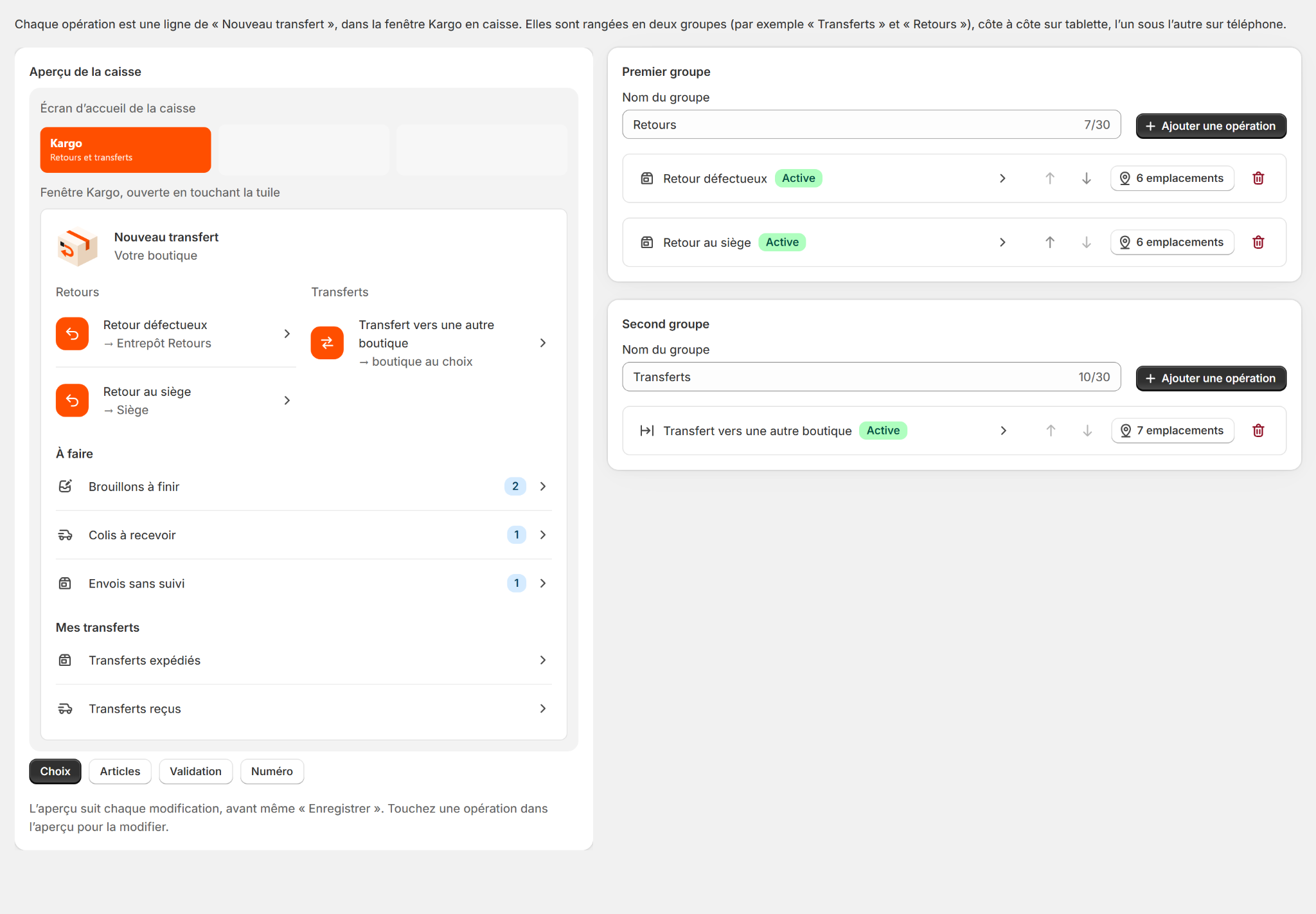Open 6 emplacements for Retour défectueux

pos(1172,178)
